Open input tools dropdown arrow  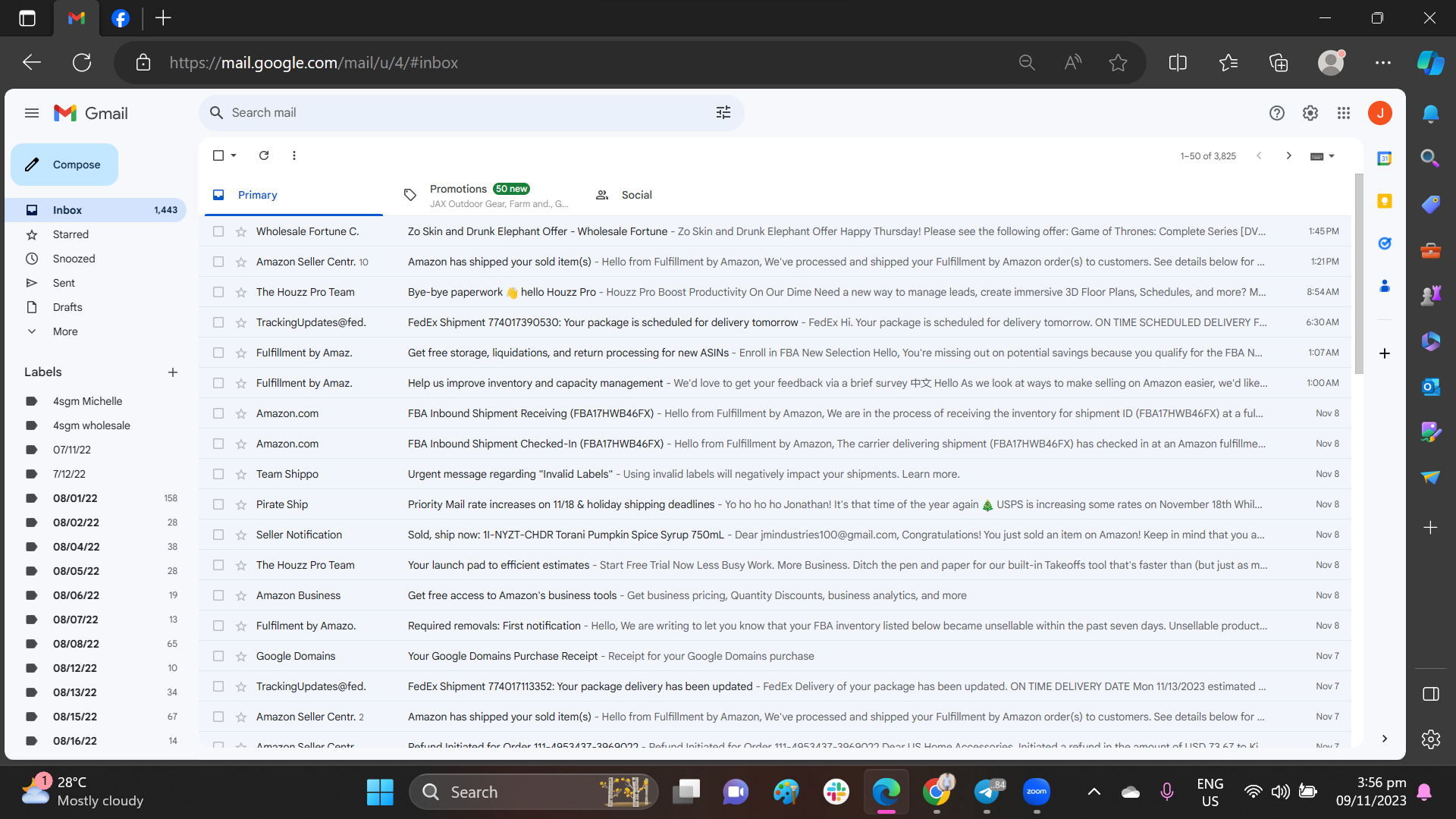pos(1332,156)
